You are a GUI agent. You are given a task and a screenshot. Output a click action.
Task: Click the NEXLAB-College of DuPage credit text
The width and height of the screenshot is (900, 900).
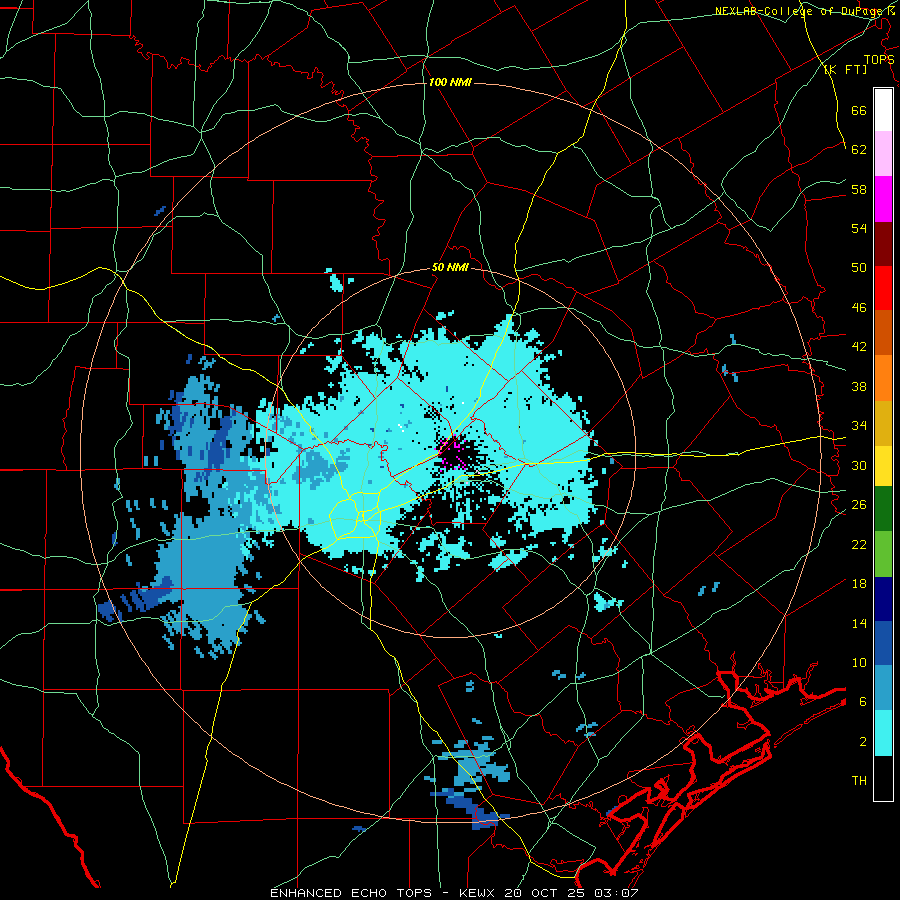coord(804,11)
